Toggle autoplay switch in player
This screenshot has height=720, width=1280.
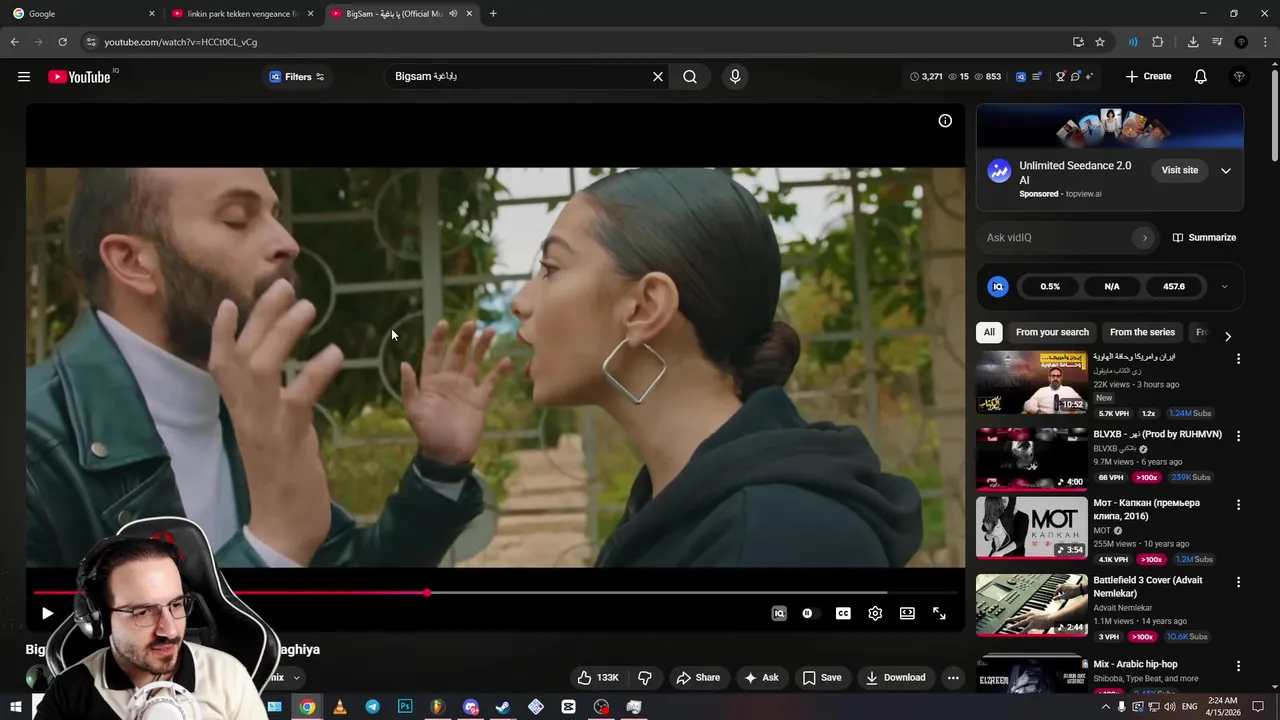coord(808,614)
